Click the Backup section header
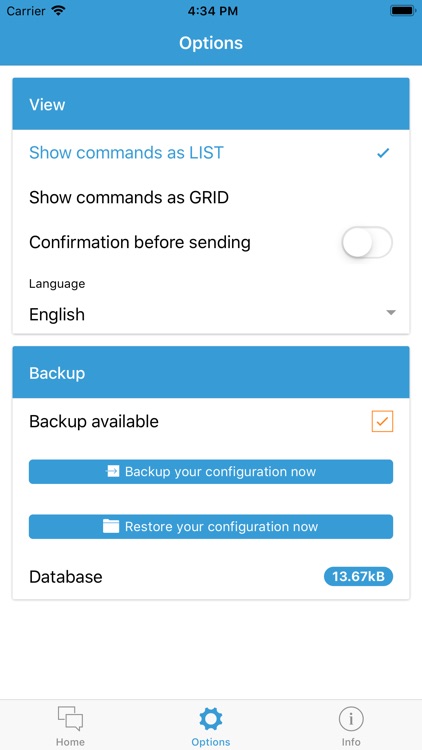 click(211, 373)
